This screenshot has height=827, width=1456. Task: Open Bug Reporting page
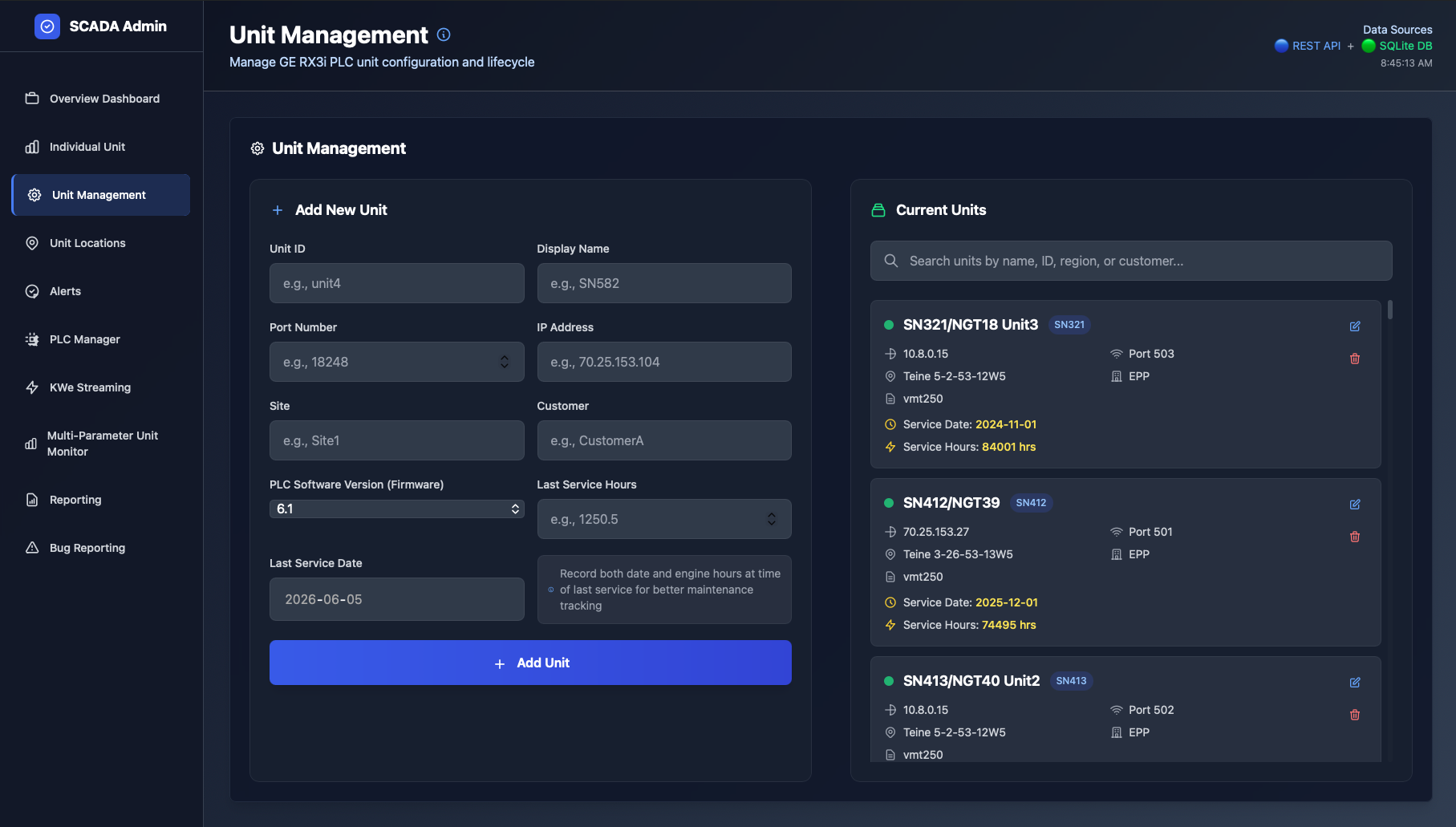click(101, 548)
